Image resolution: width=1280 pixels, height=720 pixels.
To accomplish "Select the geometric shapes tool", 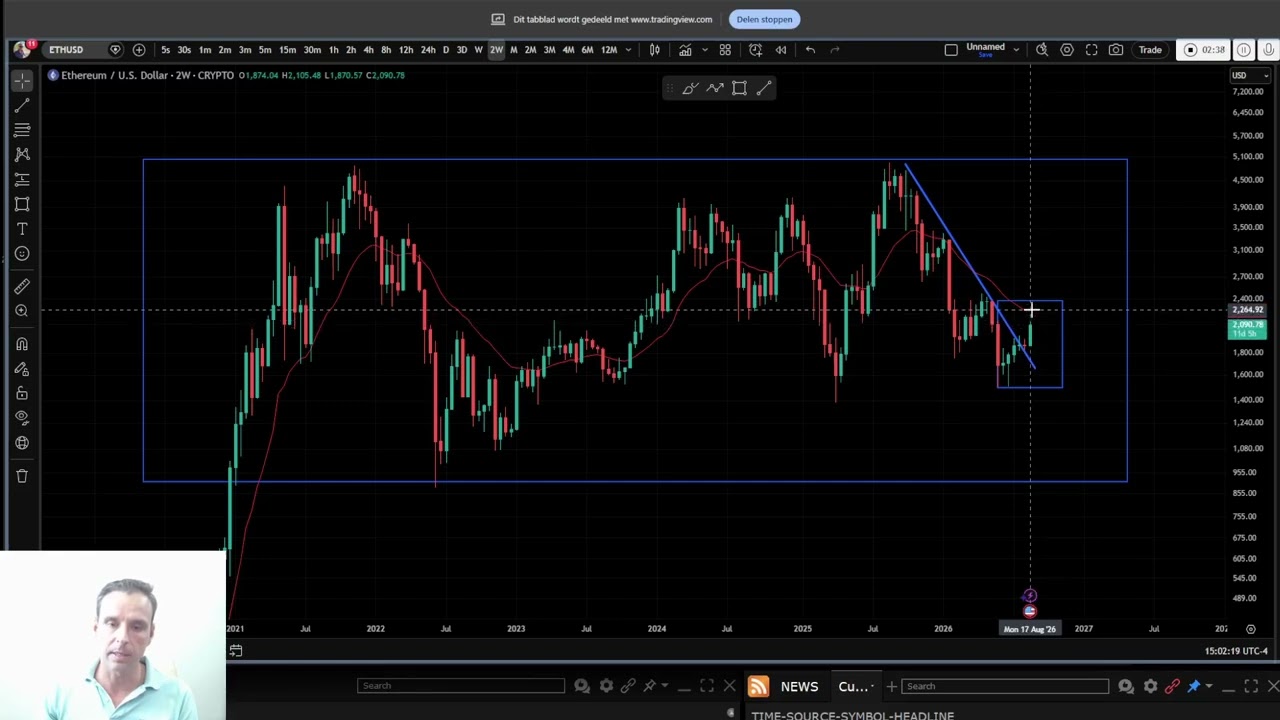I will [22, 204].
